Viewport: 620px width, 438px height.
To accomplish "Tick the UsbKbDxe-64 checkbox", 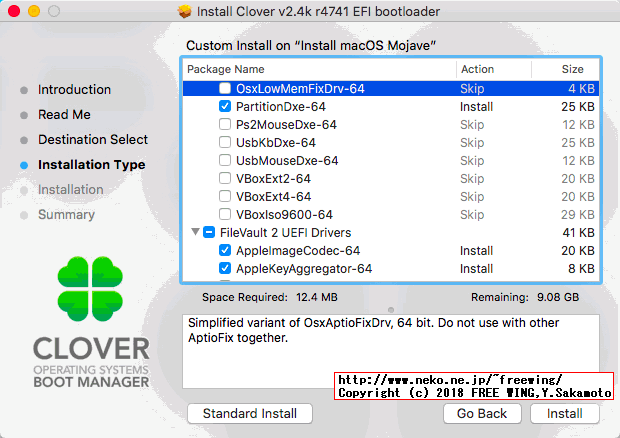I will pos(225,142).
